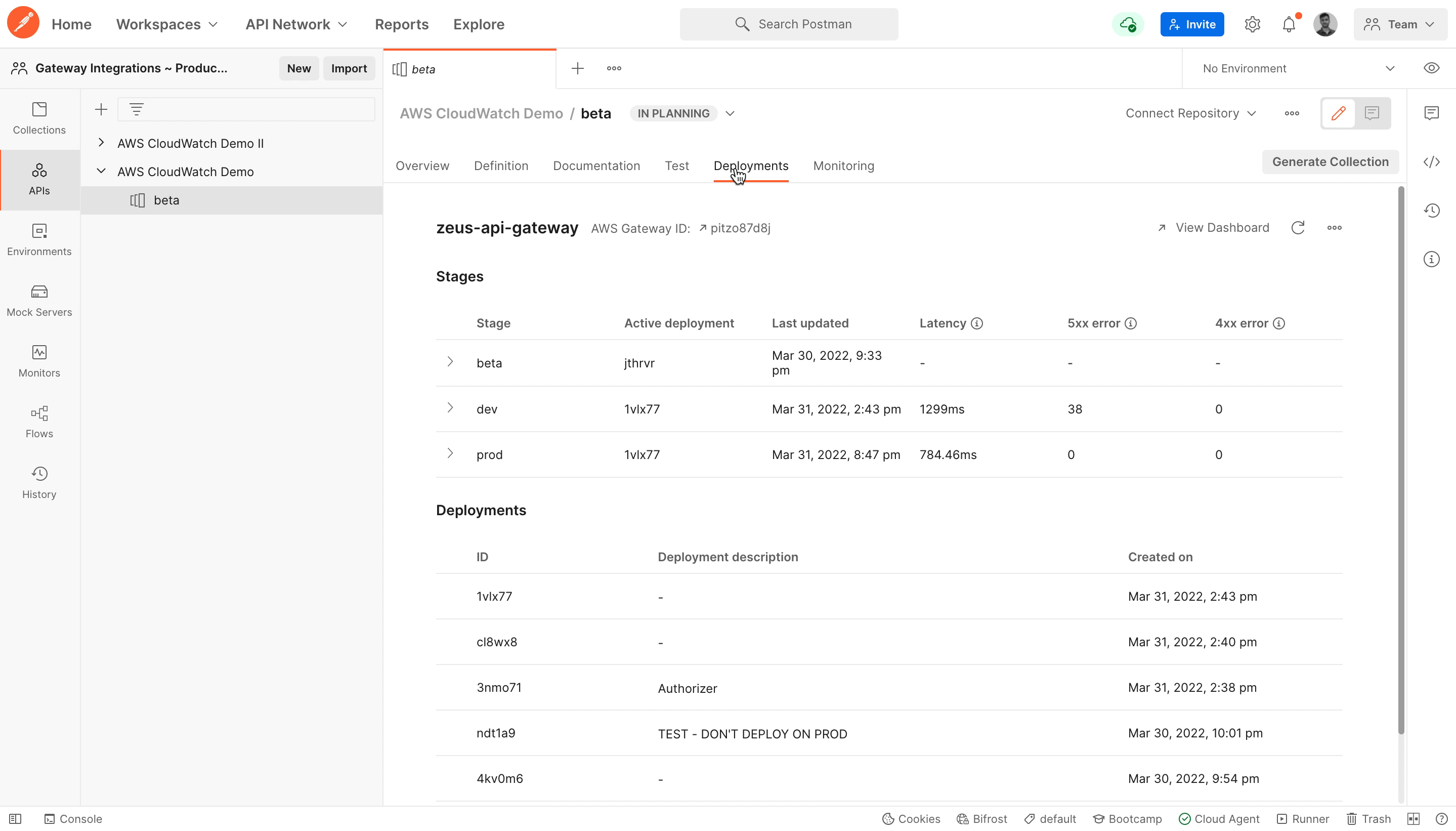This screenshot has height=831, width=1456.
Task: Open the Environments sidebar panel
Action: [39, 240]
